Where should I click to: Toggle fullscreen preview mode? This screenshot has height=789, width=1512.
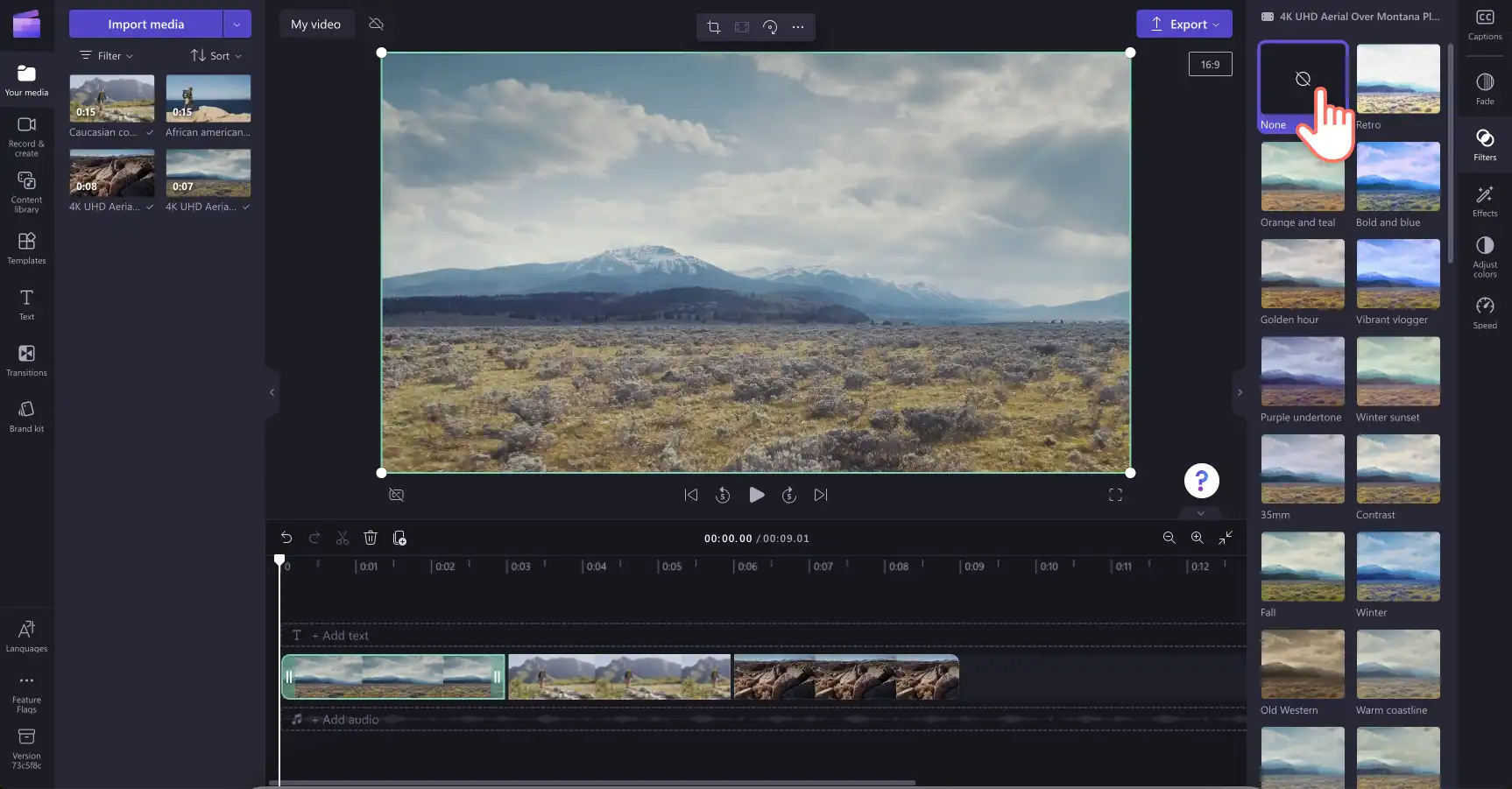1115,495
